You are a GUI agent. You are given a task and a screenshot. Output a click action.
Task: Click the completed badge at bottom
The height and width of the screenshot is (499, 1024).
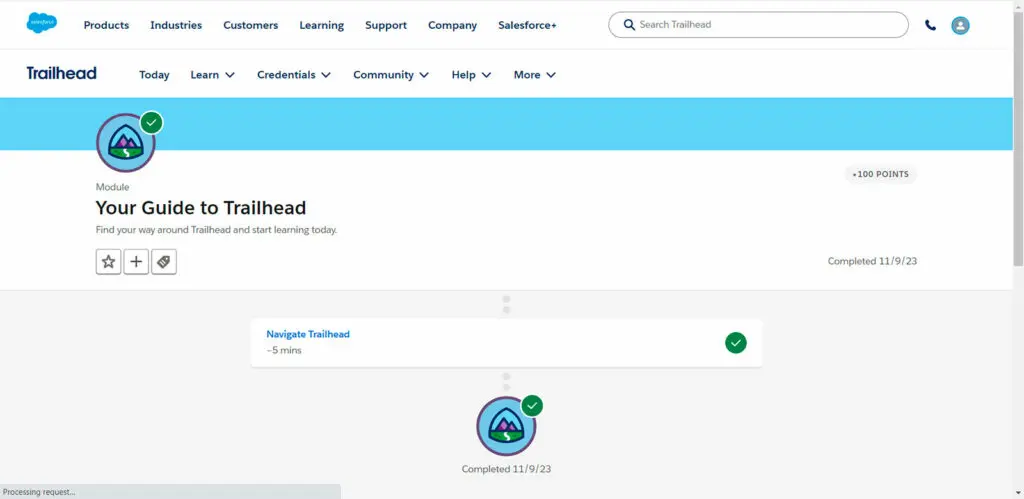[x=506, y=426]
